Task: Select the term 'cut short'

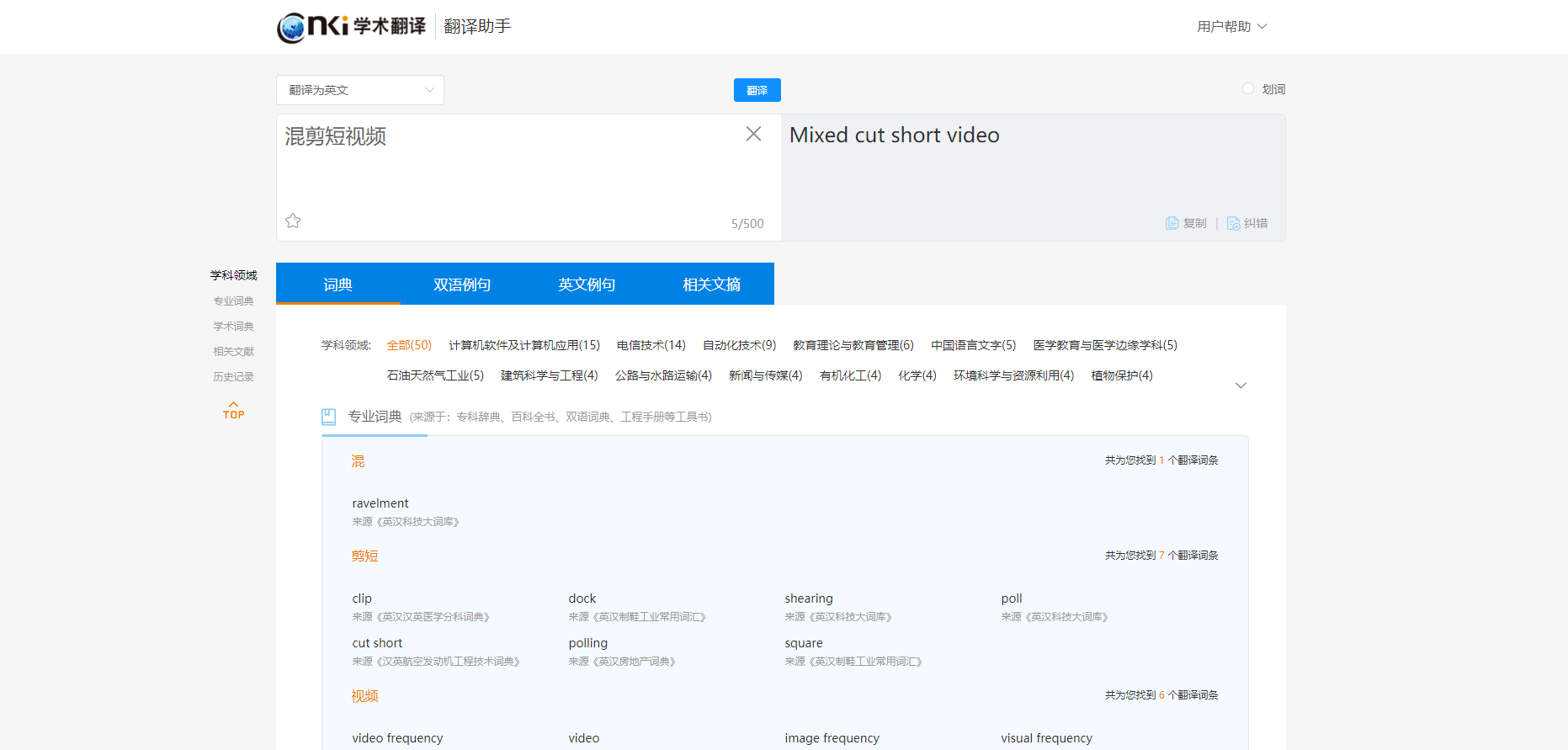Action: point(377,643)
